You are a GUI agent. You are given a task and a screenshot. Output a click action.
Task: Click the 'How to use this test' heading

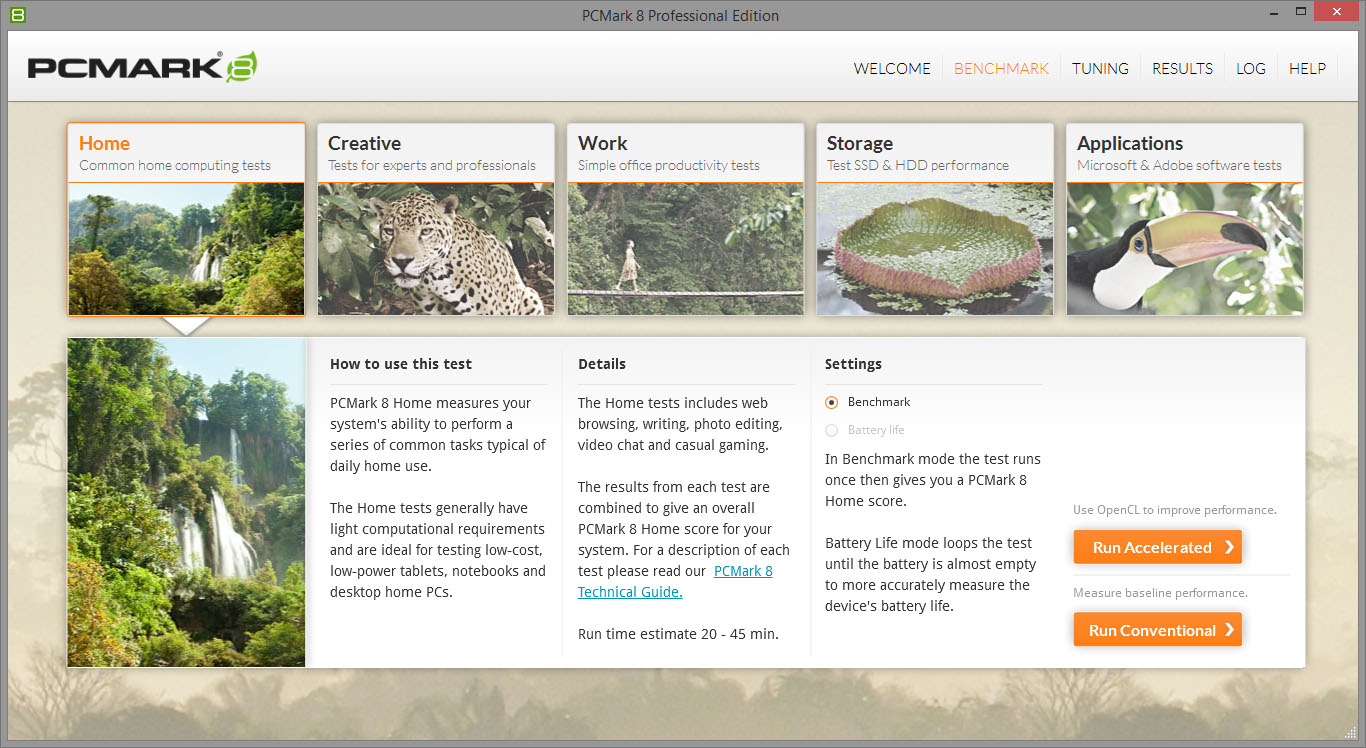click(401, 364)
